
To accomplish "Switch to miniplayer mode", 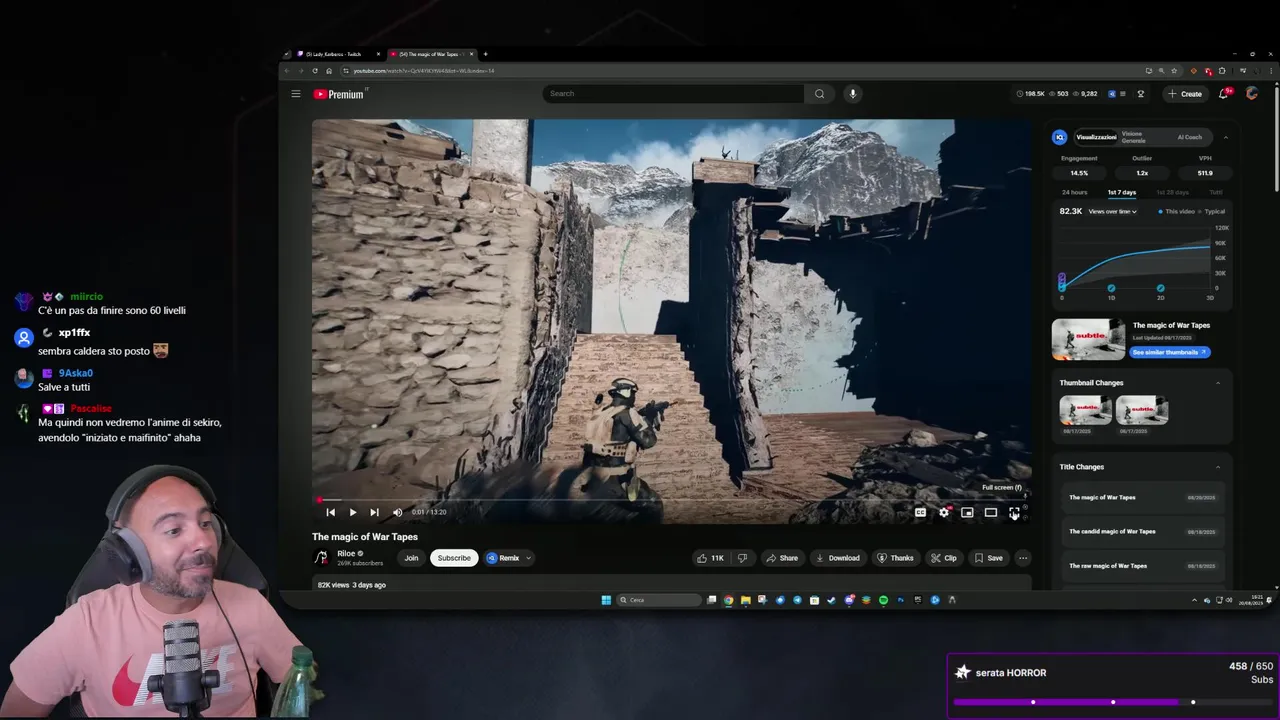I will tap(967, 512).
